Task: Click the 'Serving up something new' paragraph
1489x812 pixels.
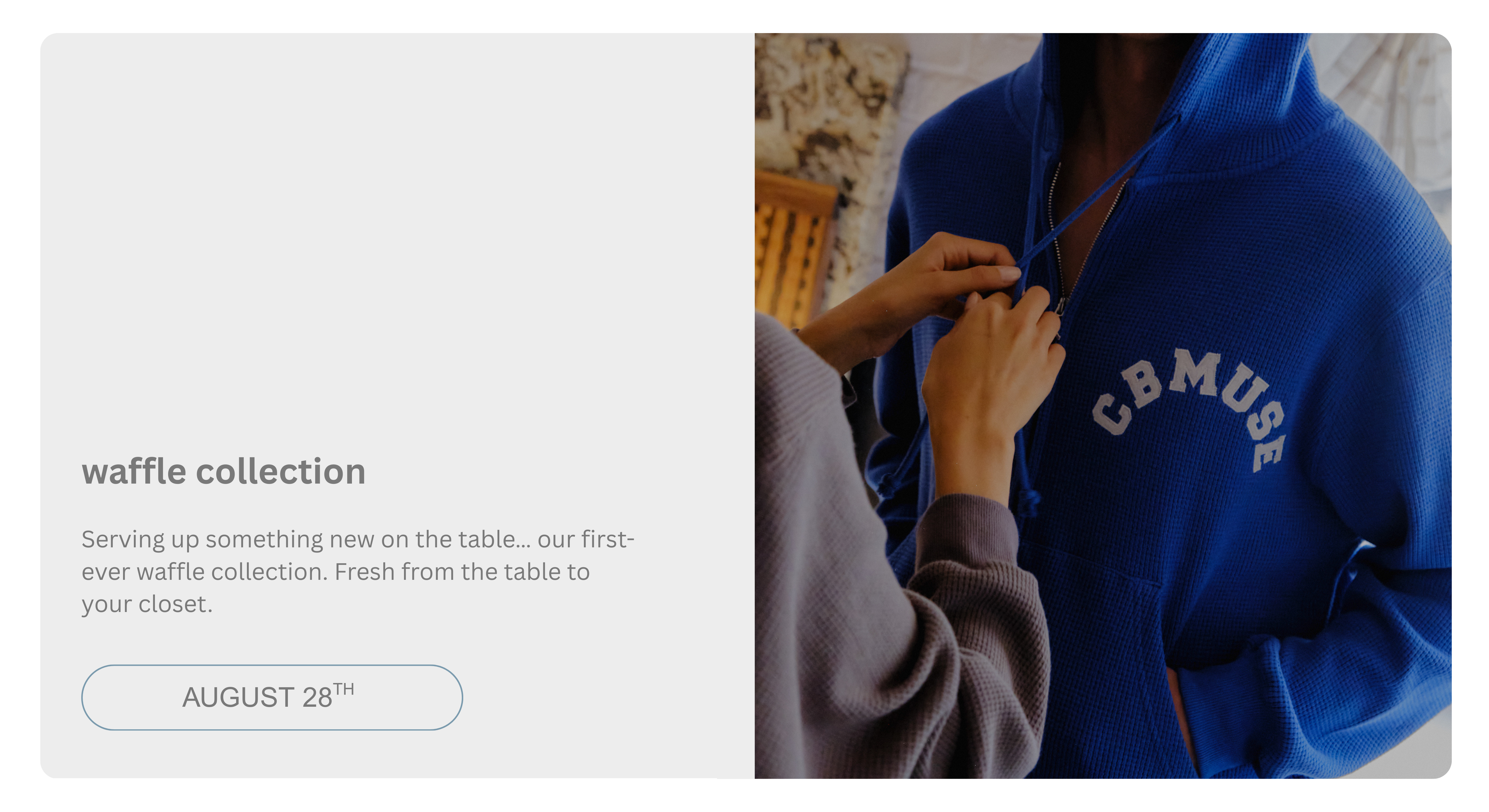Action: [358, 572]
